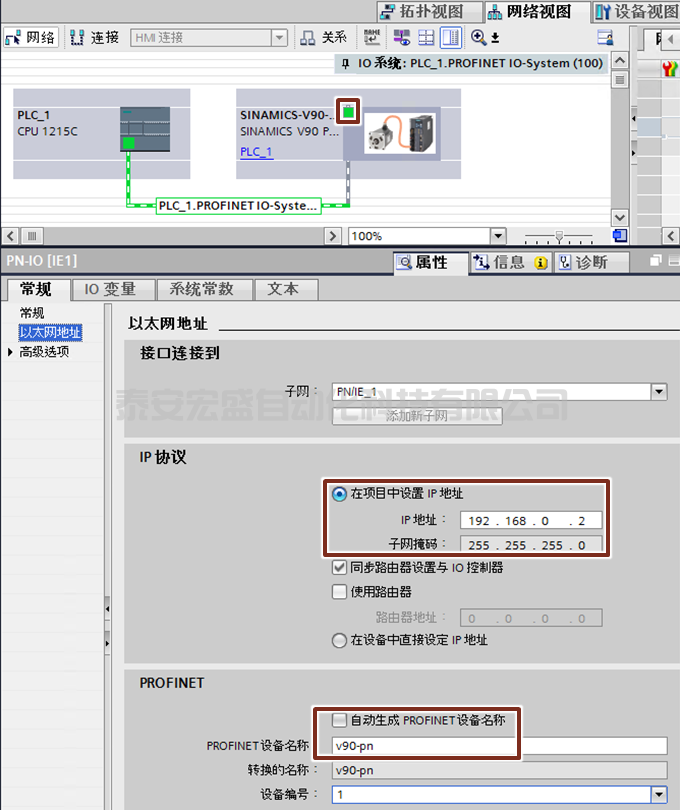Open the 子网 PN/IE_1 dropdown
The width and height of the screenshot is (680, 810).
tap(658, 392)
